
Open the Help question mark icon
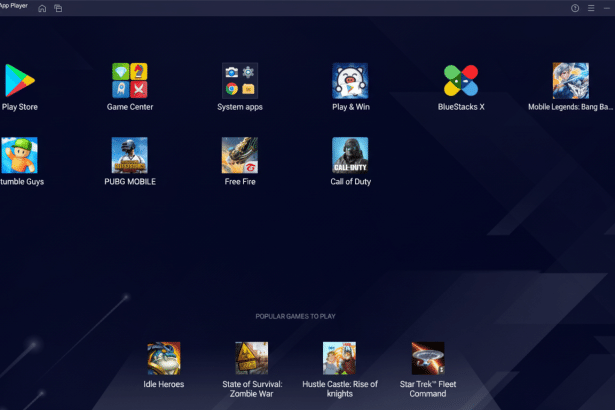coord(575,8)
